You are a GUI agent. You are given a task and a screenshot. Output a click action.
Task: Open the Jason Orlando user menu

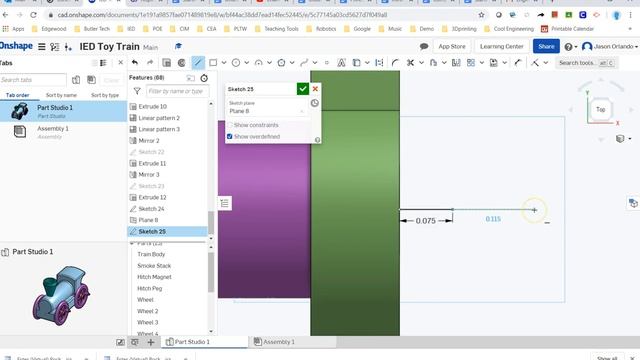610,47
